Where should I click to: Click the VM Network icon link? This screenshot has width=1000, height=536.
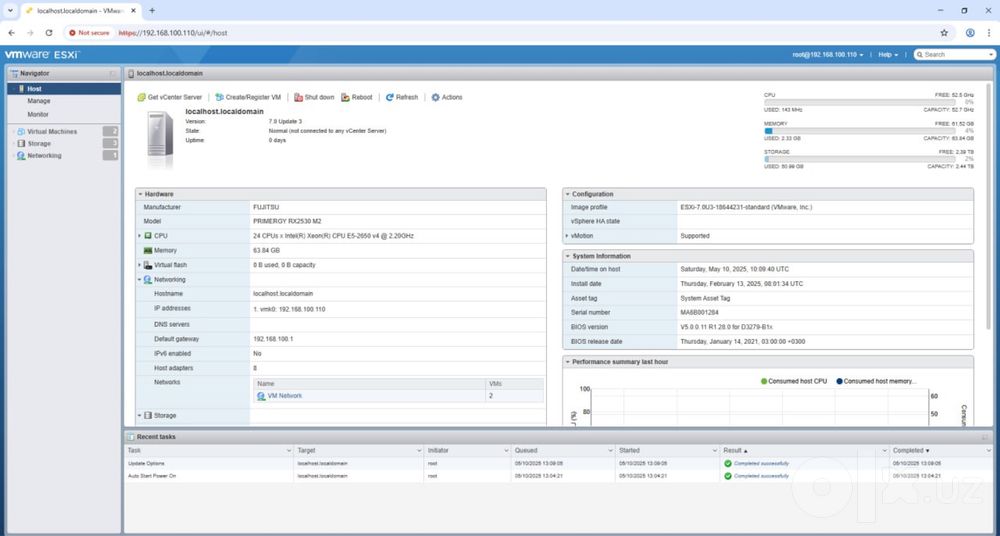[x=261, y=396]
